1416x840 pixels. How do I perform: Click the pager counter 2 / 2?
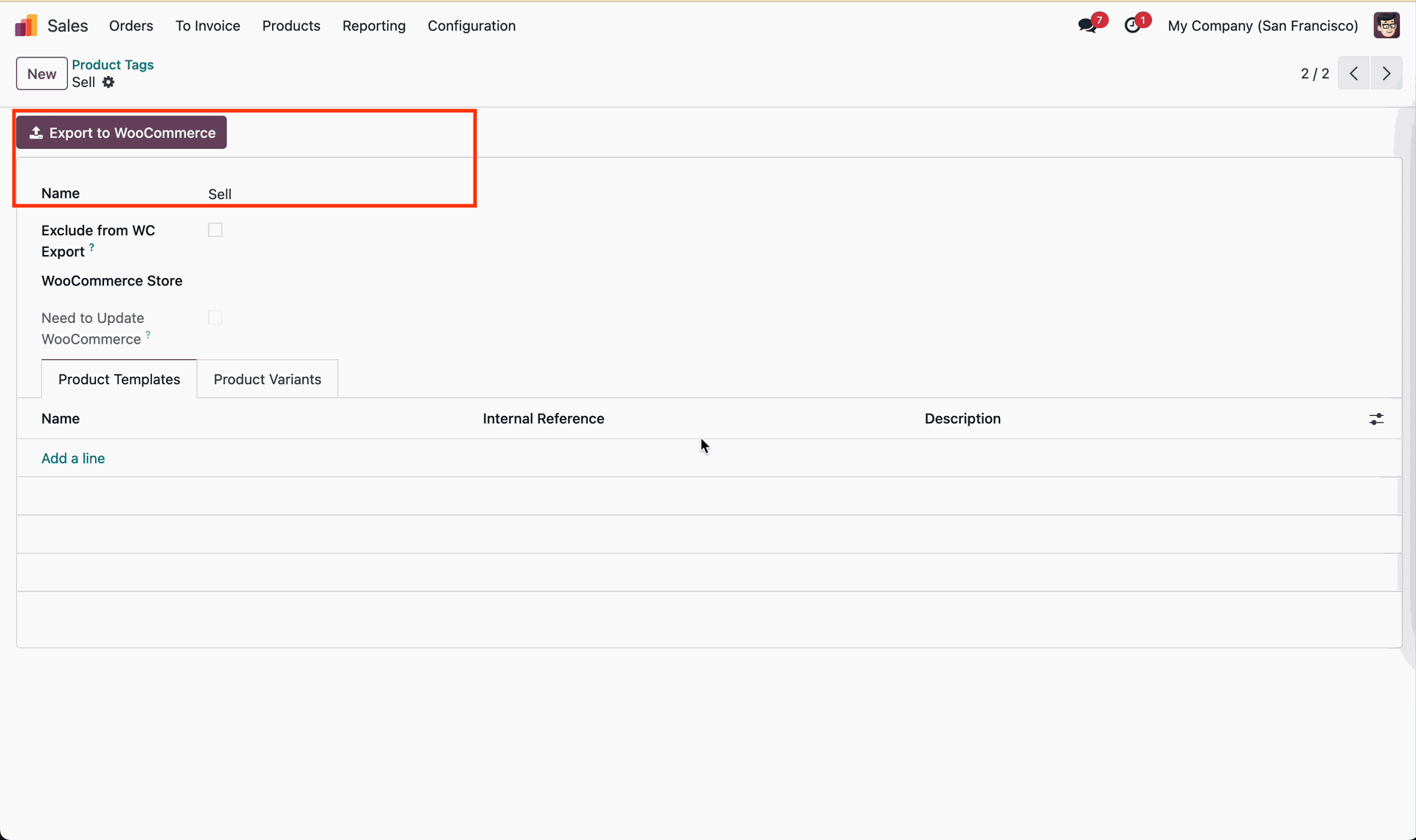pos(1315,74)
